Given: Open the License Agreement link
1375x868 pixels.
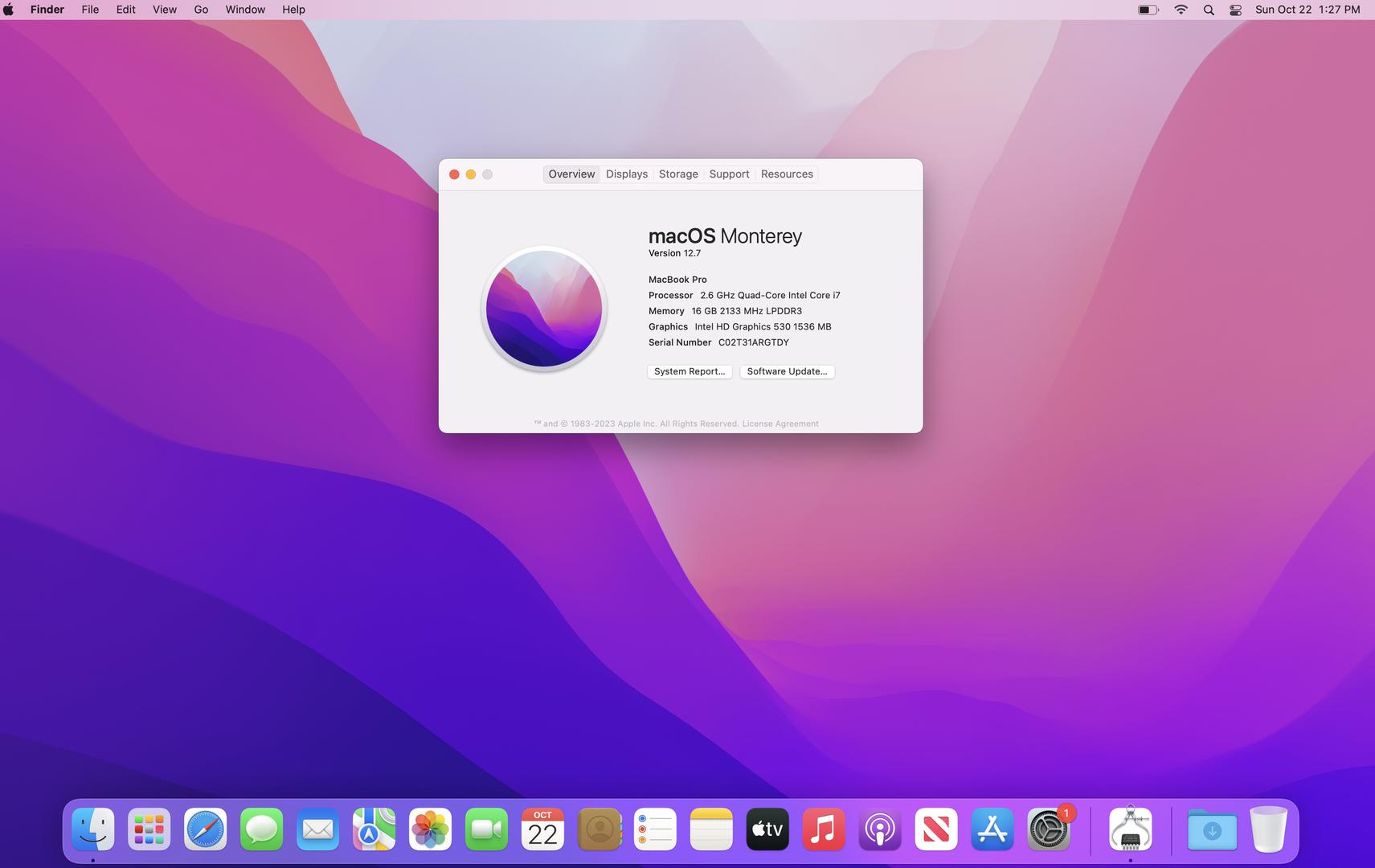Looking at the screenshot, I should tap(780, 424).
